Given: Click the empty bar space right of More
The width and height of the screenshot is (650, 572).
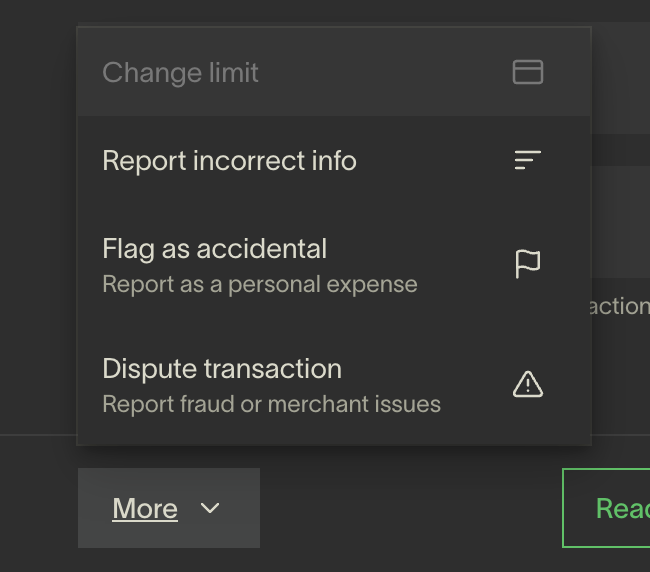Looking at the screenshot, I should tap(410, 508).
